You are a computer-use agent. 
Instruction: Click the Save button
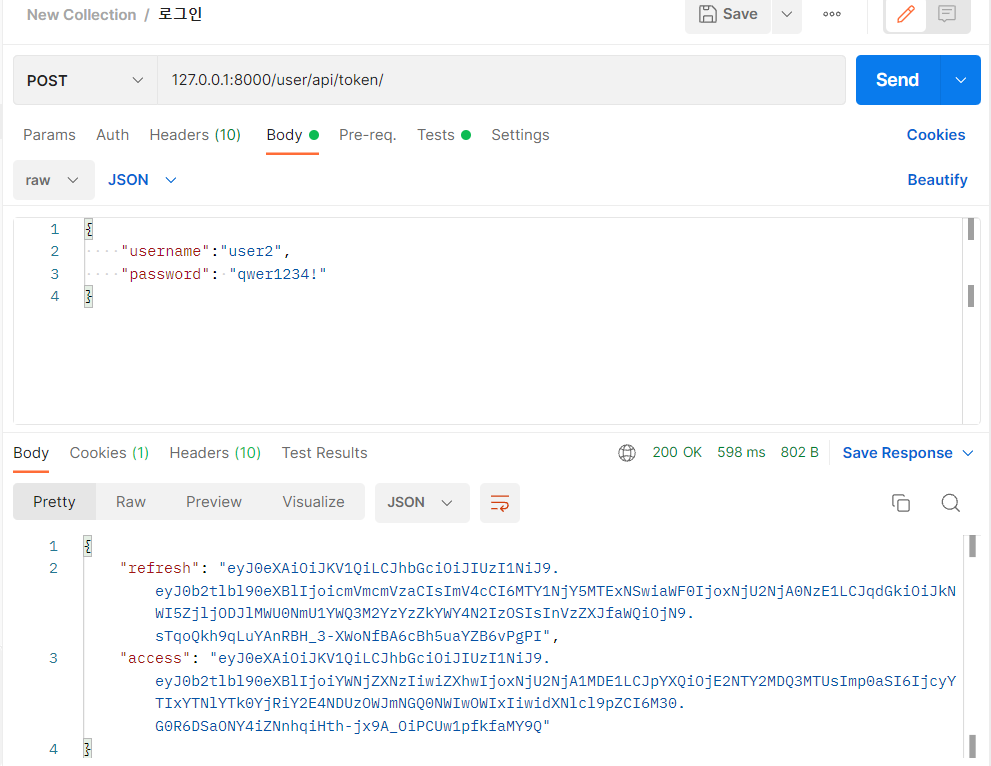click(x=728, y=15)
